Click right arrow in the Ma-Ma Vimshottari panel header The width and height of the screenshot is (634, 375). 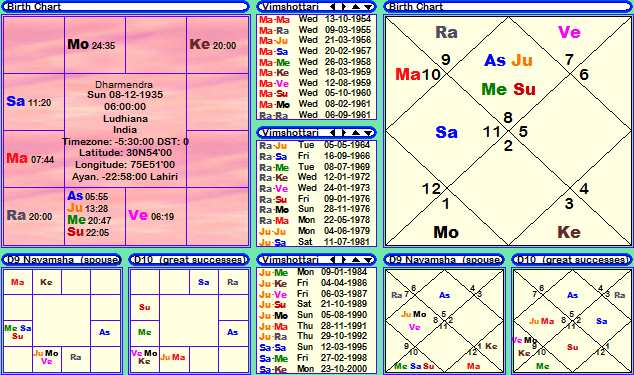(x=344, y=7)
